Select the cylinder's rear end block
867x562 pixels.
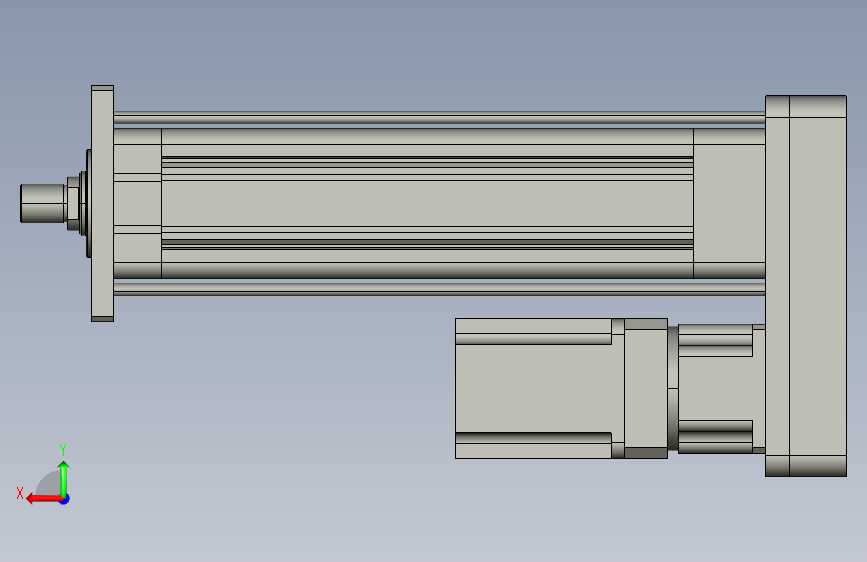729,204
